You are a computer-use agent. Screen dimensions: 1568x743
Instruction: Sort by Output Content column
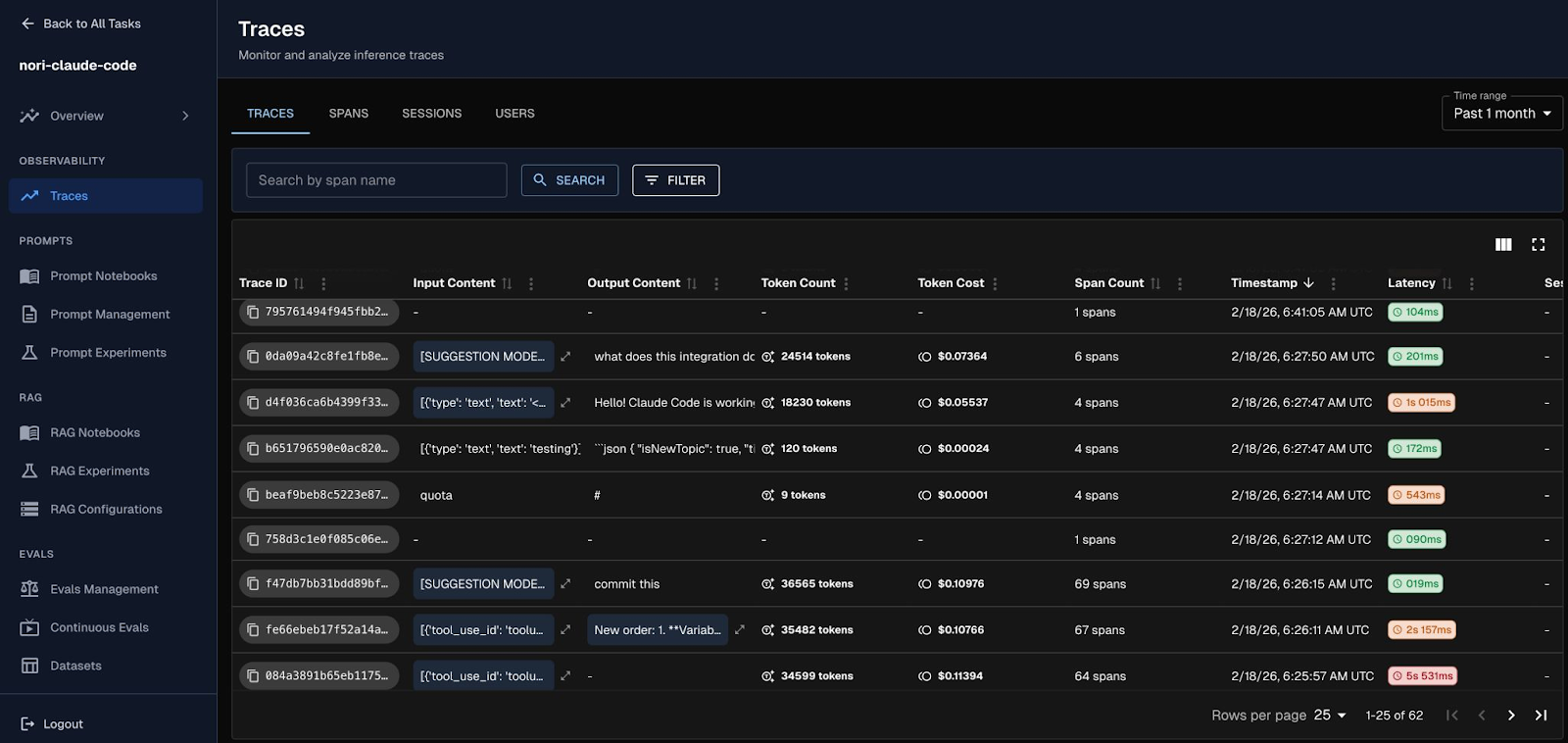[692, 283]
